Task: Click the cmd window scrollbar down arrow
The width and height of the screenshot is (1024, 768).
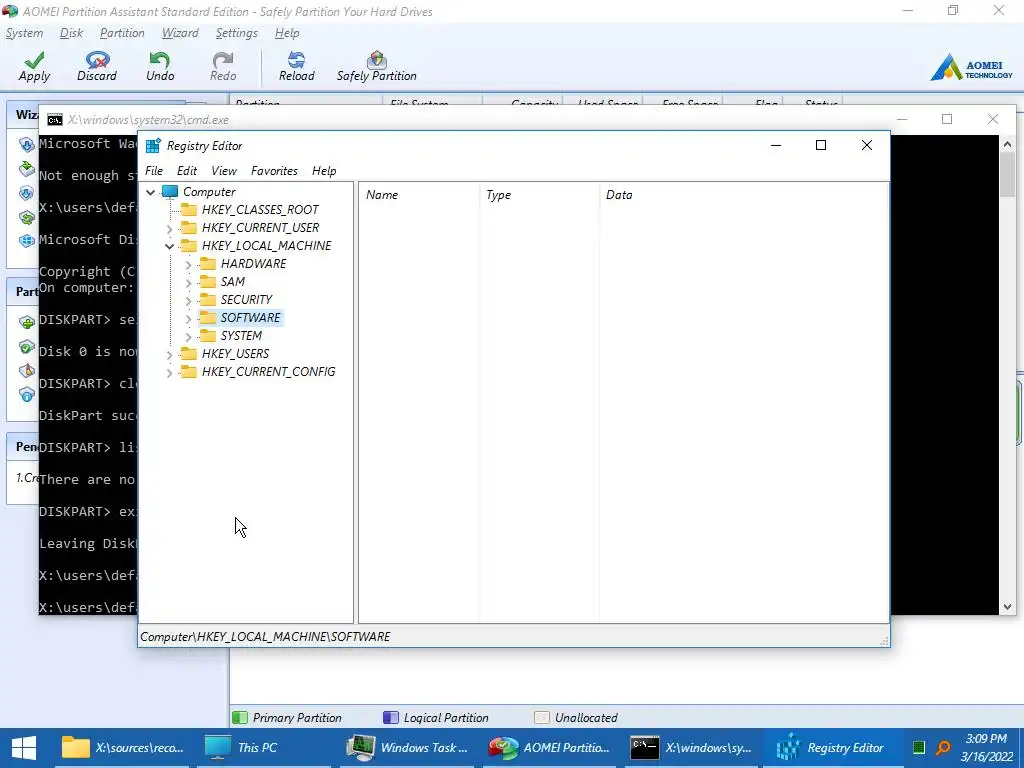Action: pos(1007,607)
